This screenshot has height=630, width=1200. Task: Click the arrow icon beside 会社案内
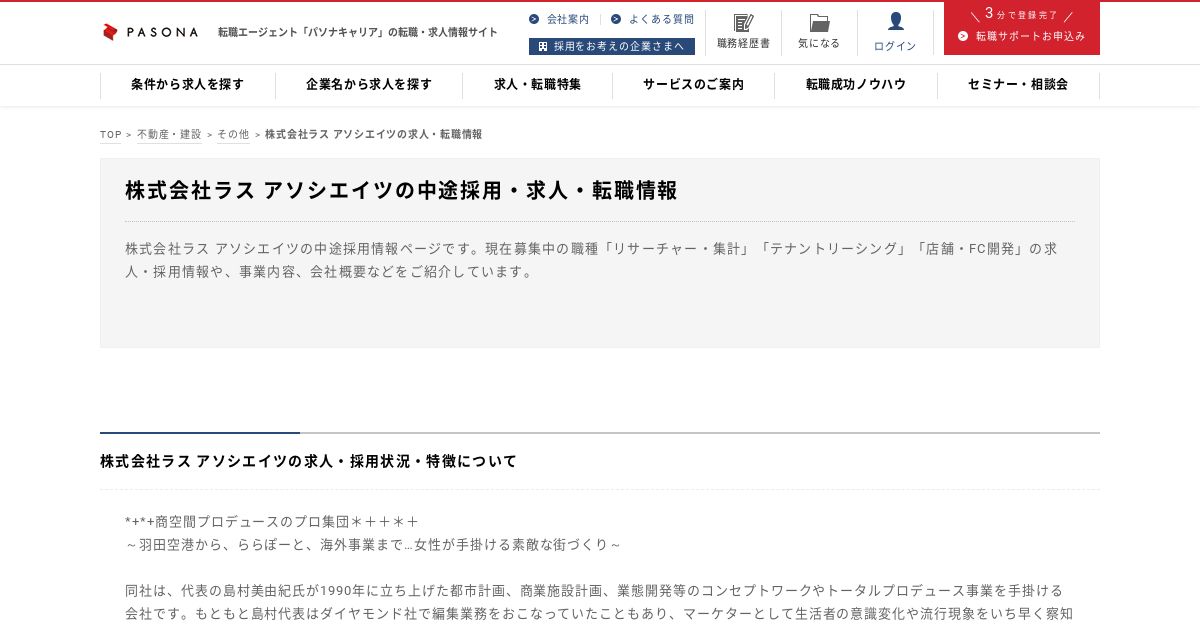click(534, 19)
